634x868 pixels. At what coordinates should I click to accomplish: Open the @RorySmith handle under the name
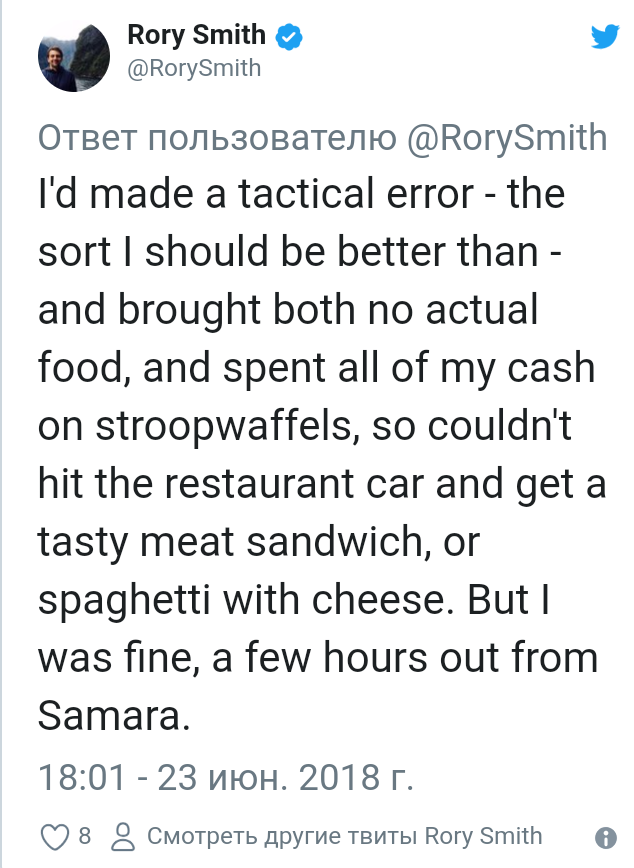click(x=194, y=68)
